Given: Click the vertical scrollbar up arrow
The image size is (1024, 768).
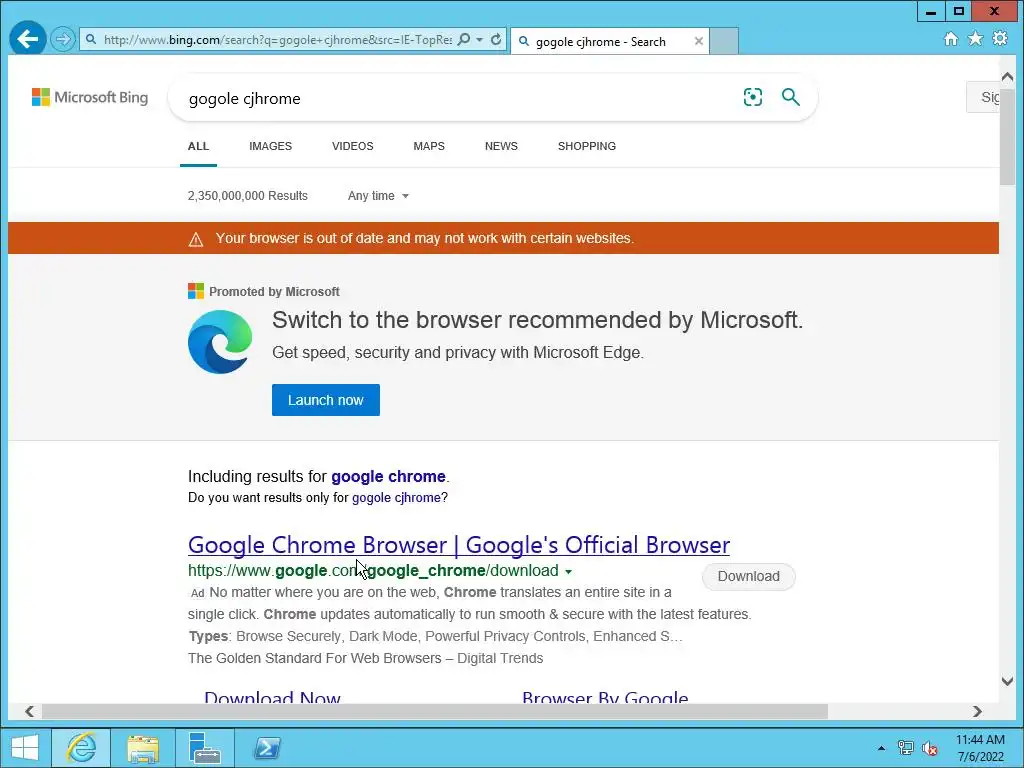Looking at the screenshot, I should [x=1007, y=76].
